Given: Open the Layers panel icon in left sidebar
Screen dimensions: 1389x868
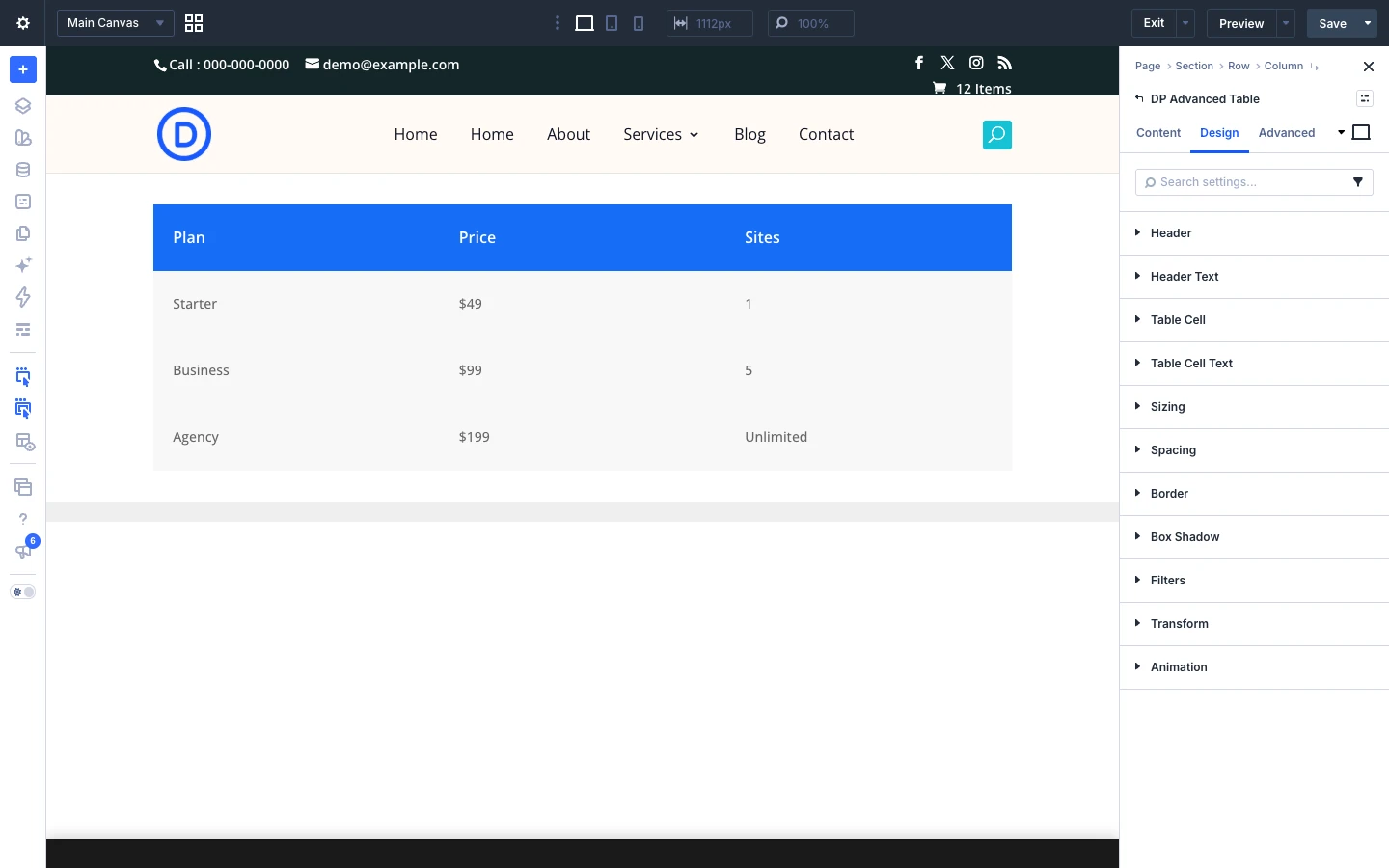Looking at the screenshot, I should [x=23, y=106].
